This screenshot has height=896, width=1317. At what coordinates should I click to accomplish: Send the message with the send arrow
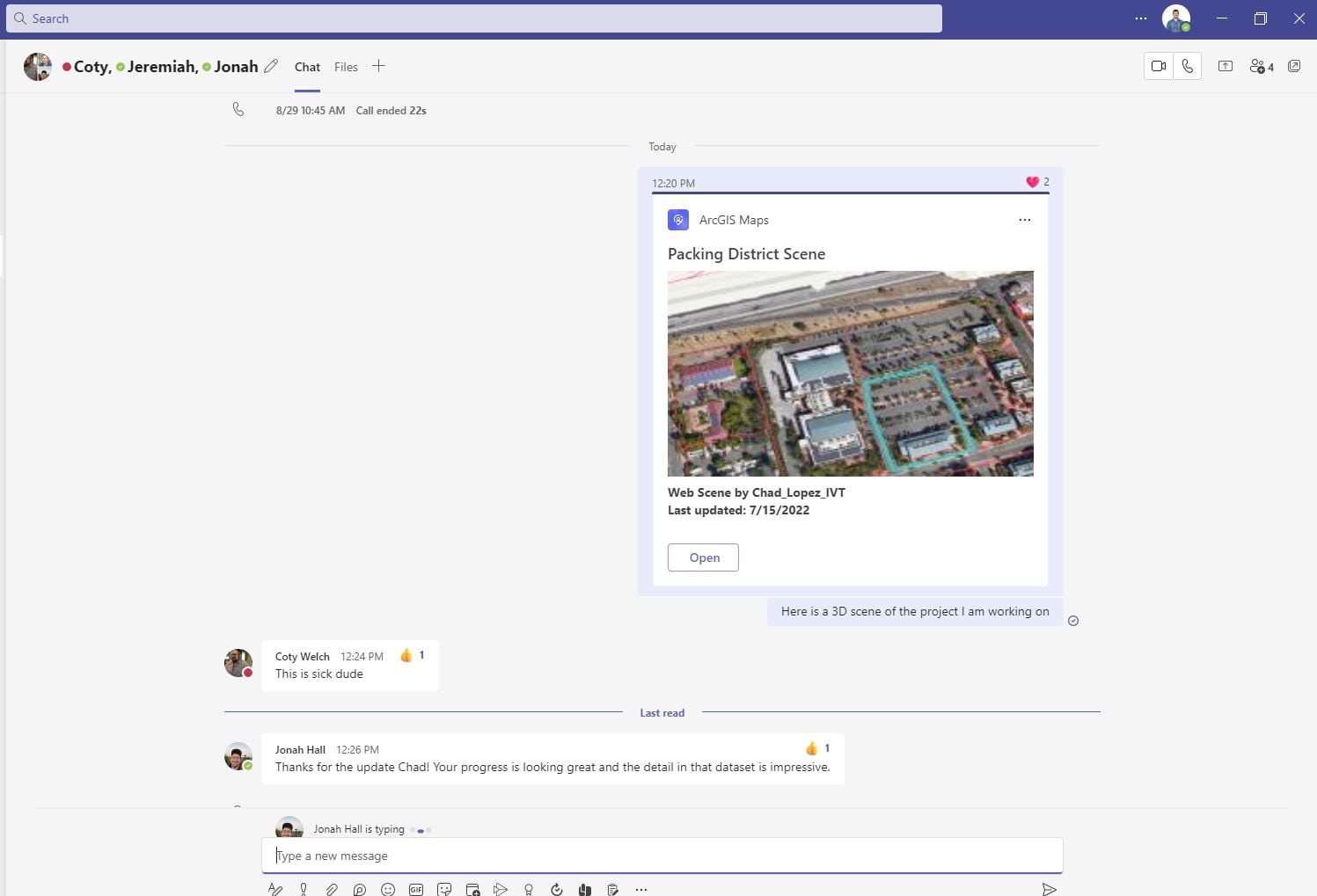point(1049,889)
